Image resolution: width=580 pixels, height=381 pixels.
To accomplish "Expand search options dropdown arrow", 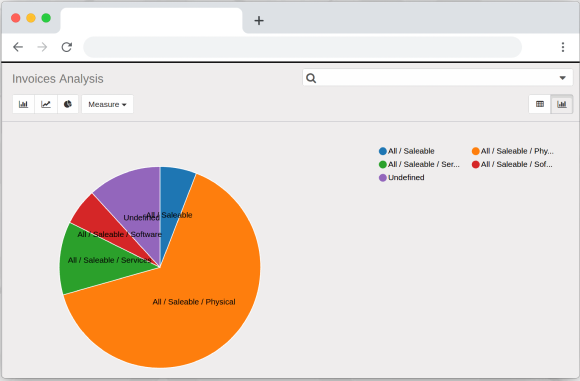I will point(562,78).
